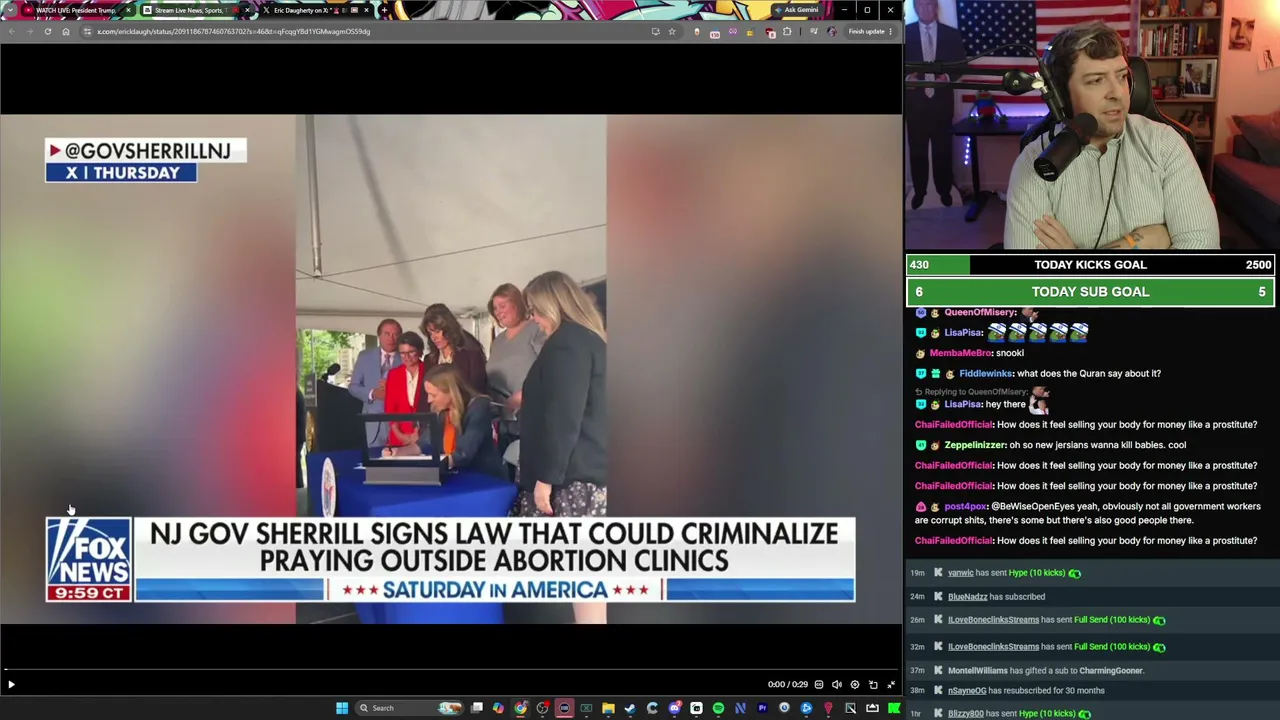1280x720 pixels.
Task: Open a new browser tab
Action: pos(384,10)
